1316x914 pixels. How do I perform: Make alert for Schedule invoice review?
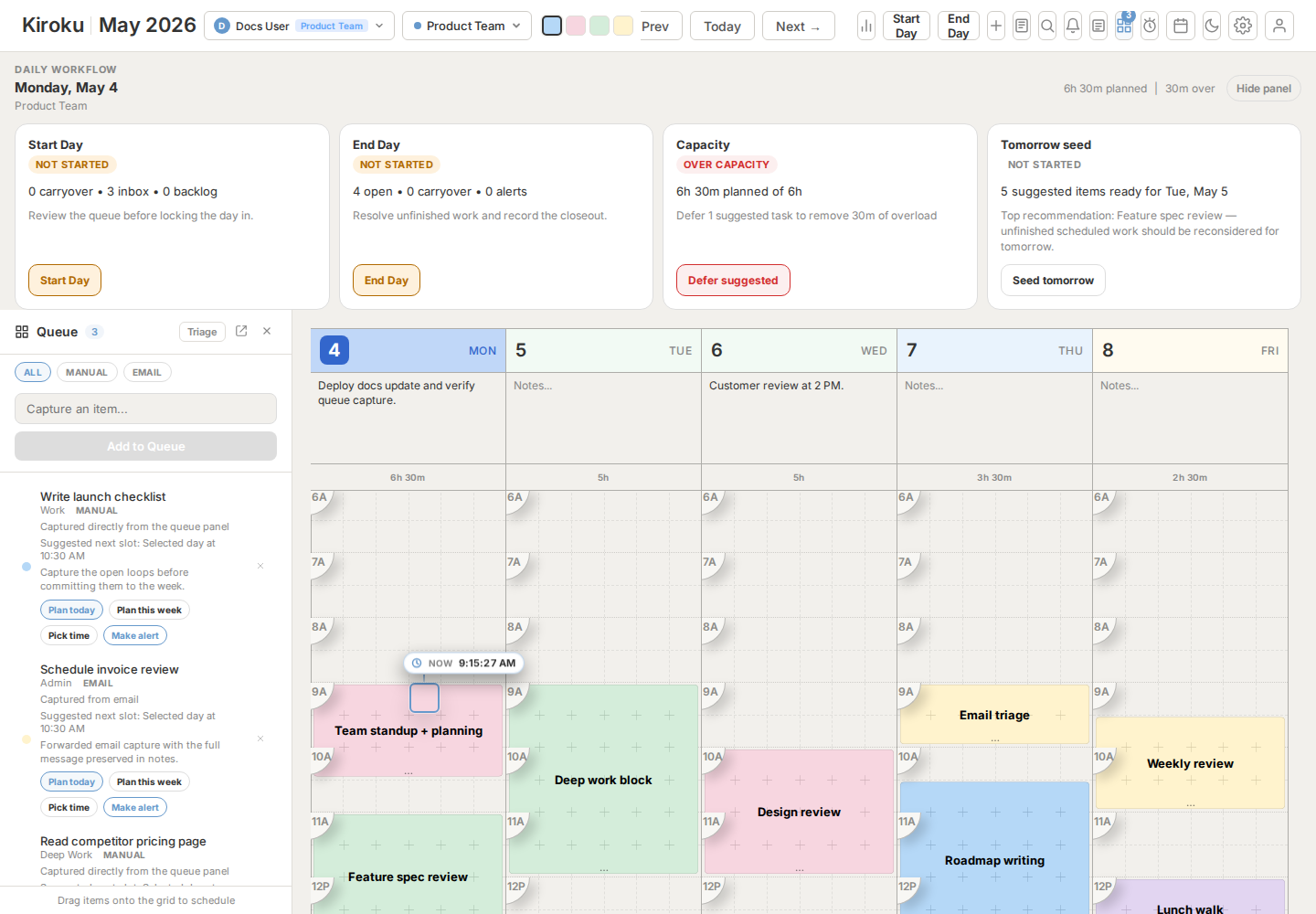tap(135, 807)
